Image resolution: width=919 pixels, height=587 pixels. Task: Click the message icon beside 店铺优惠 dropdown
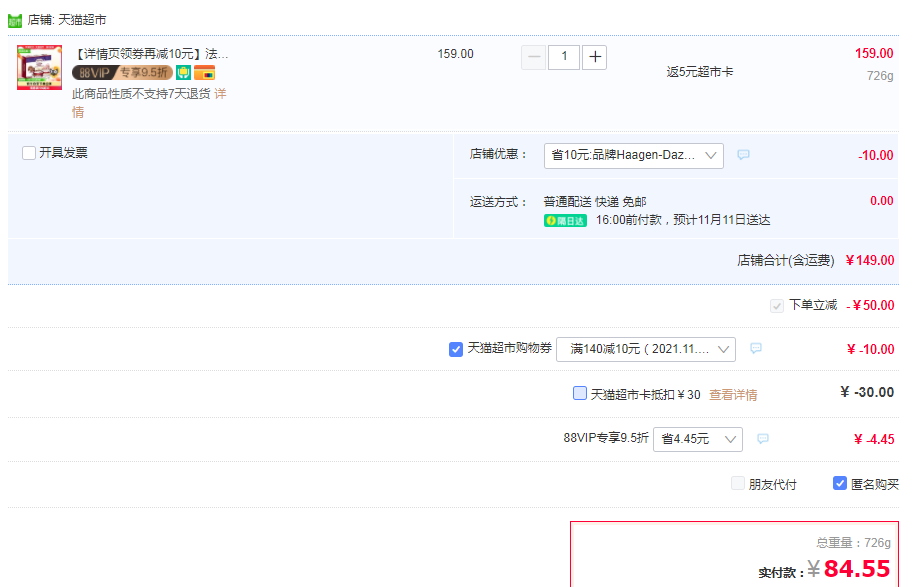pos(743,155)
